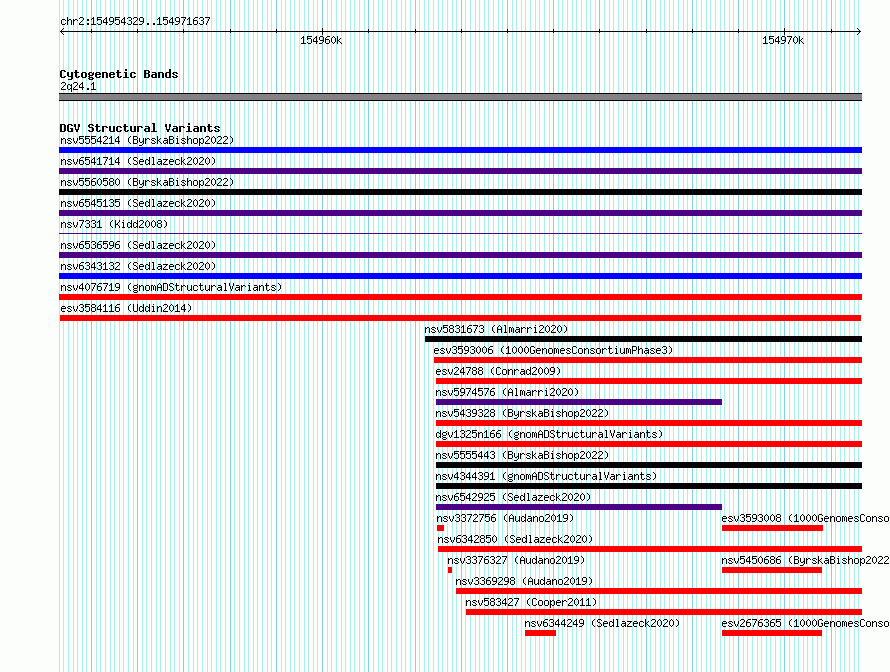890x672 pixels.
Task: Open variant nsv6541714 (Sedlazeck2020) label
Action: pyautogui.click(x=138, y=161)
